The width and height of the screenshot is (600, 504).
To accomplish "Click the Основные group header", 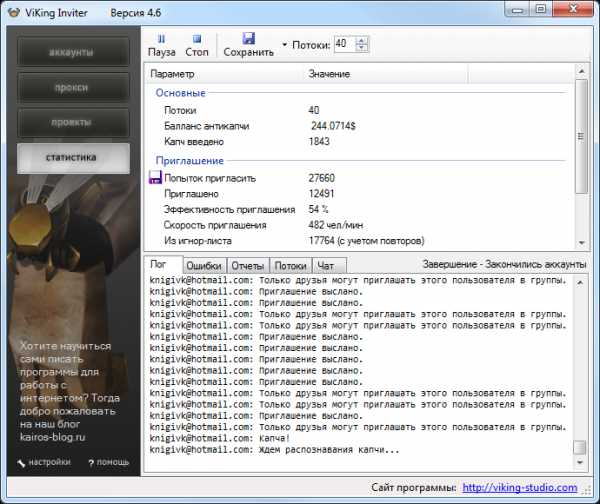I will (181, 93).
